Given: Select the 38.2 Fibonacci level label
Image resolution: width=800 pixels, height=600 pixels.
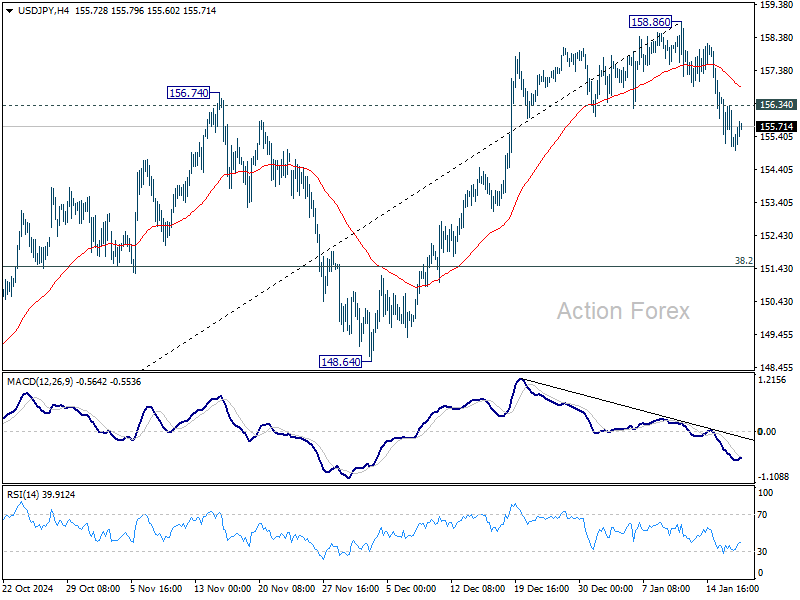Looking at the screenshot, I should [743, 261].
